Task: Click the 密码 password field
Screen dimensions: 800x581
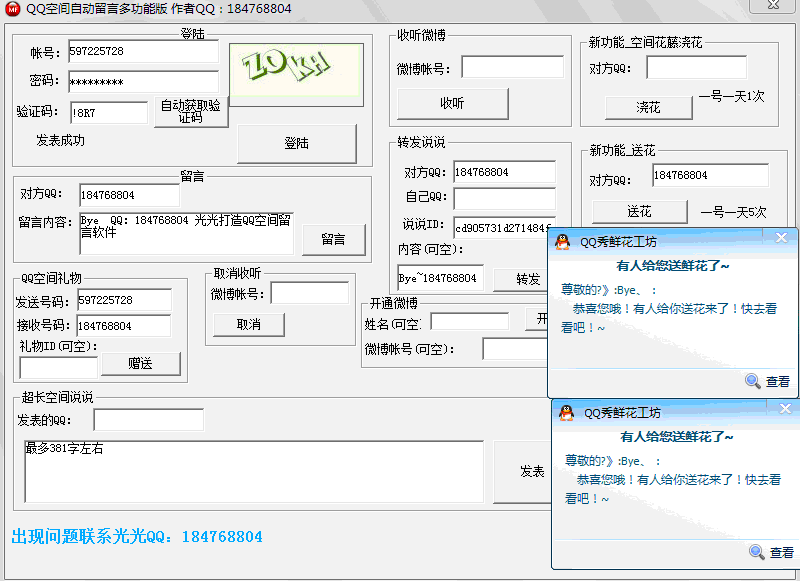Action: tap(143, 82)
